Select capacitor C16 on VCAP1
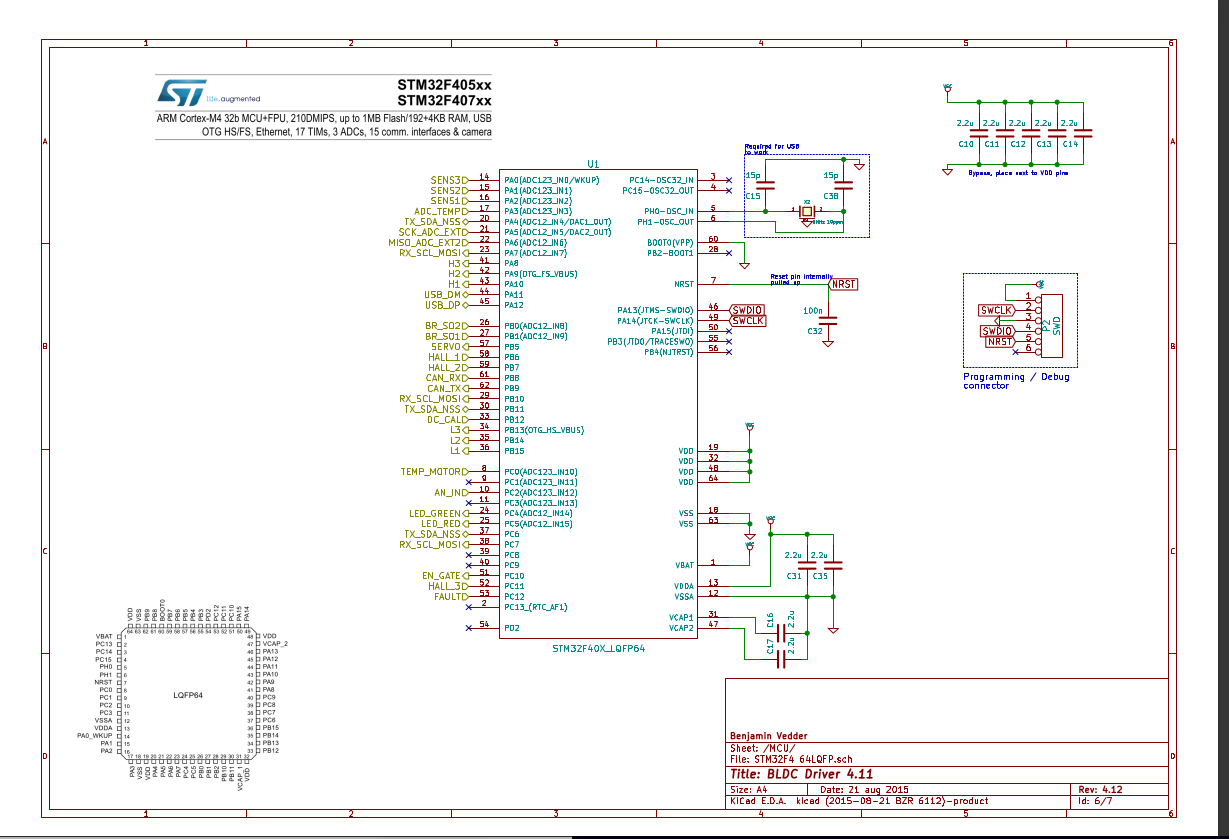Screen dimensions: 1229x839 (780, 632)
